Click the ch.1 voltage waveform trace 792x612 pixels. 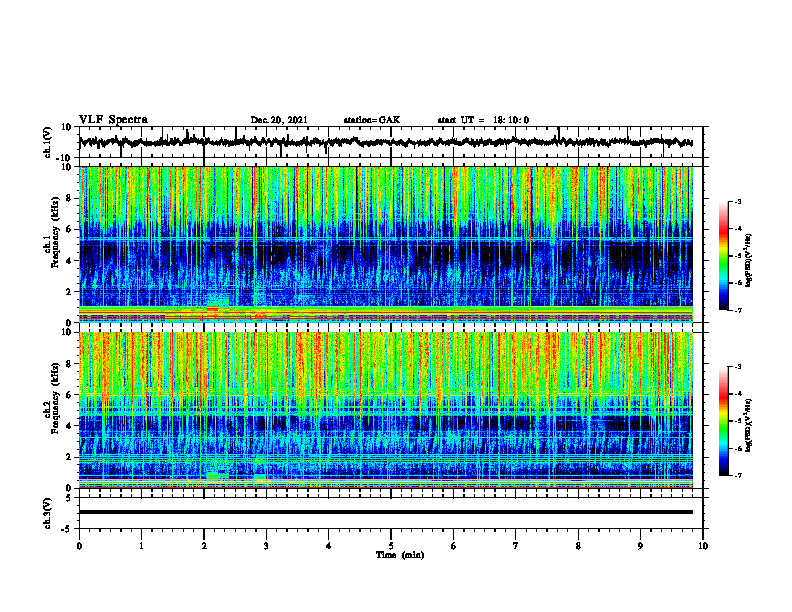pyautogui.click(x=385, y=142)
